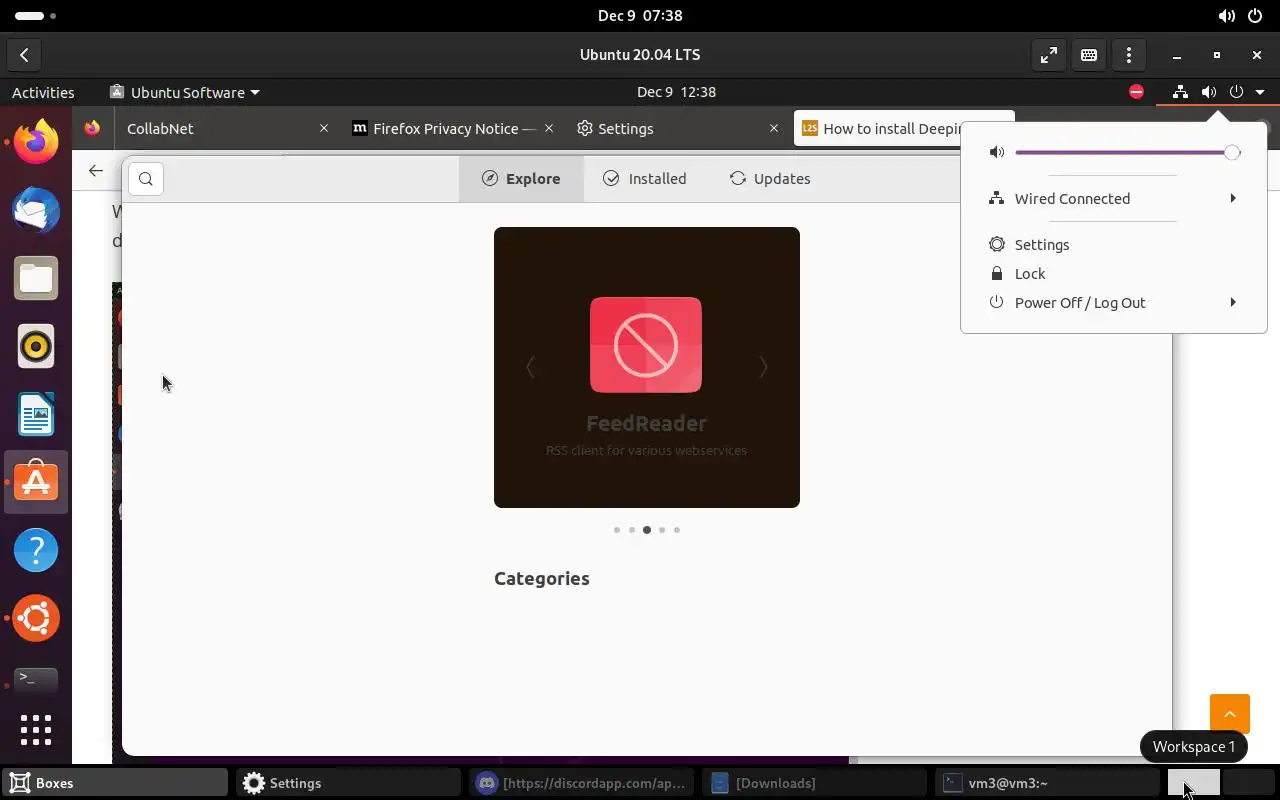Click the Ubuntu logo dock icon
The width and height of the screenshot is (1280, 800).
click(36, 618)
